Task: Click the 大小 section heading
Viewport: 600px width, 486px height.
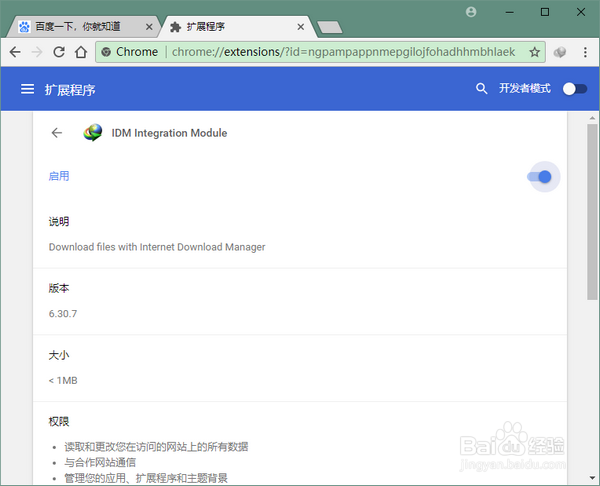Action: (x=59, y=355)
